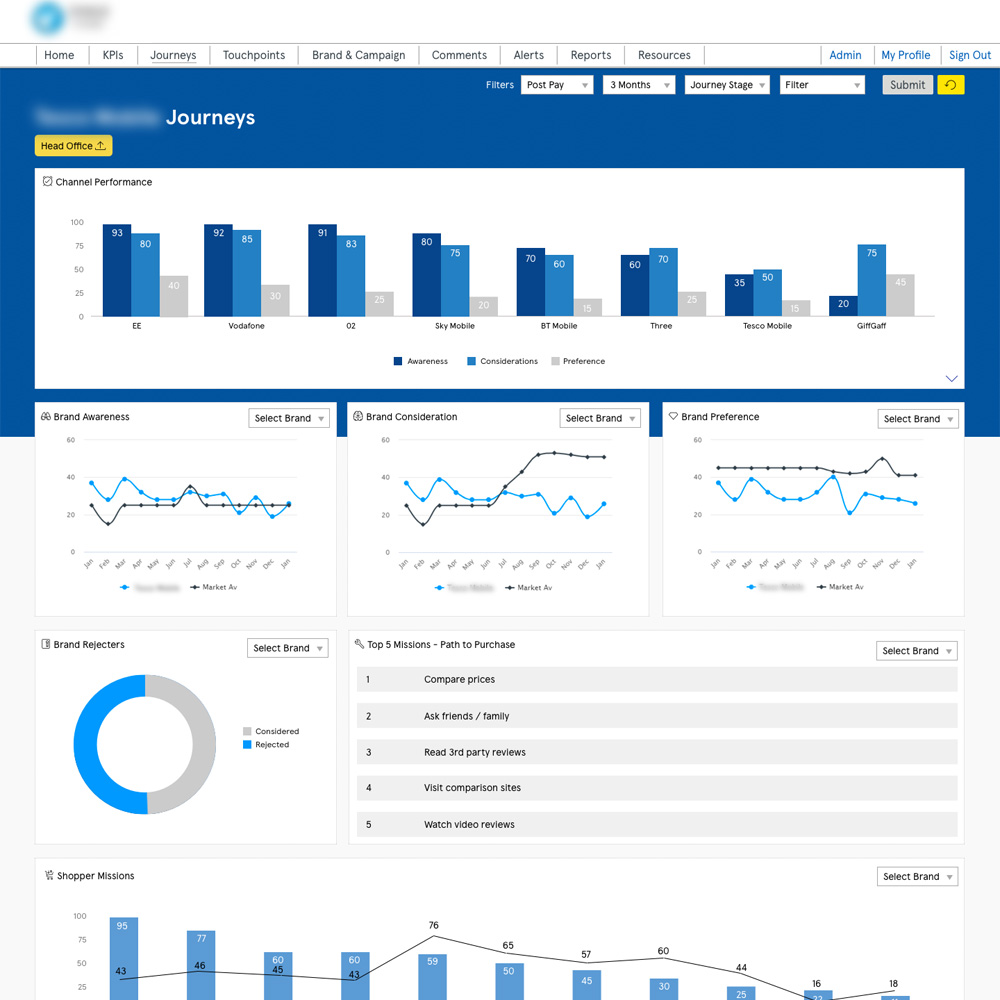1000x1000 pixels.
Task: Open Select Brand in Top 5 Missions panel
Action: pos(916,651)
